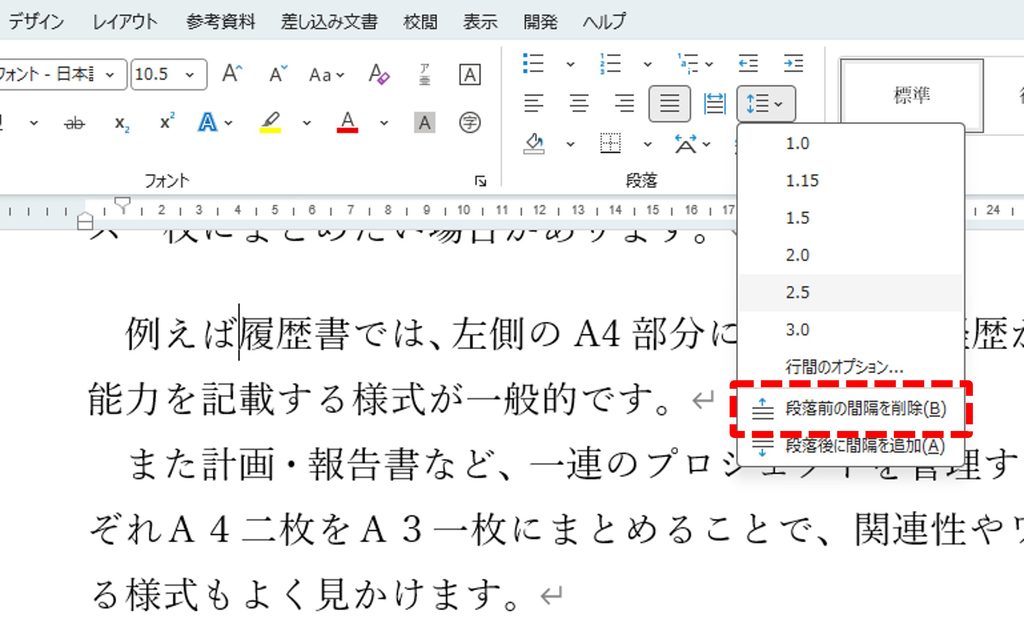
Task: Set line spacing to 1.0
Action: (851, 143)
